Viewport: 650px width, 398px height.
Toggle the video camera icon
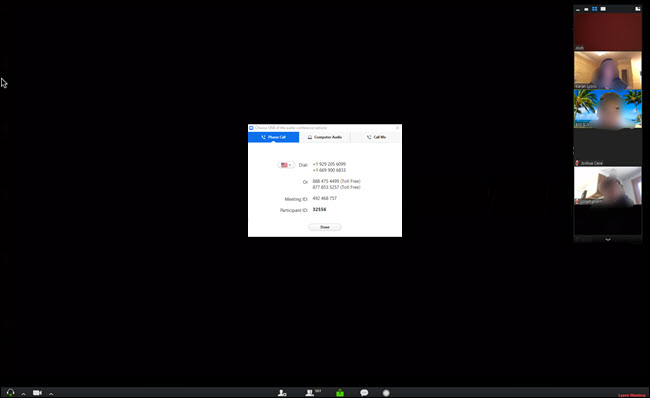pos(37,393)
